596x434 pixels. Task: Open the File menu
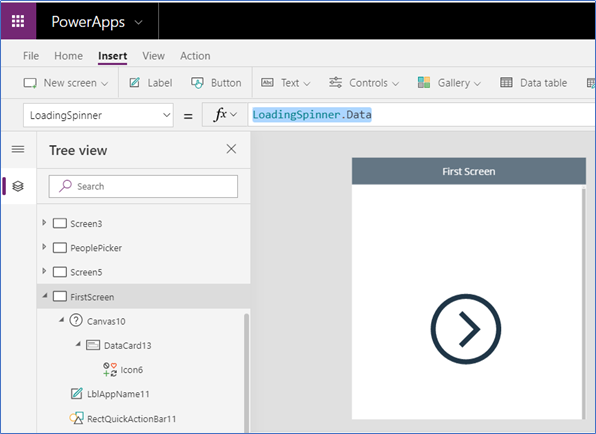31,56
